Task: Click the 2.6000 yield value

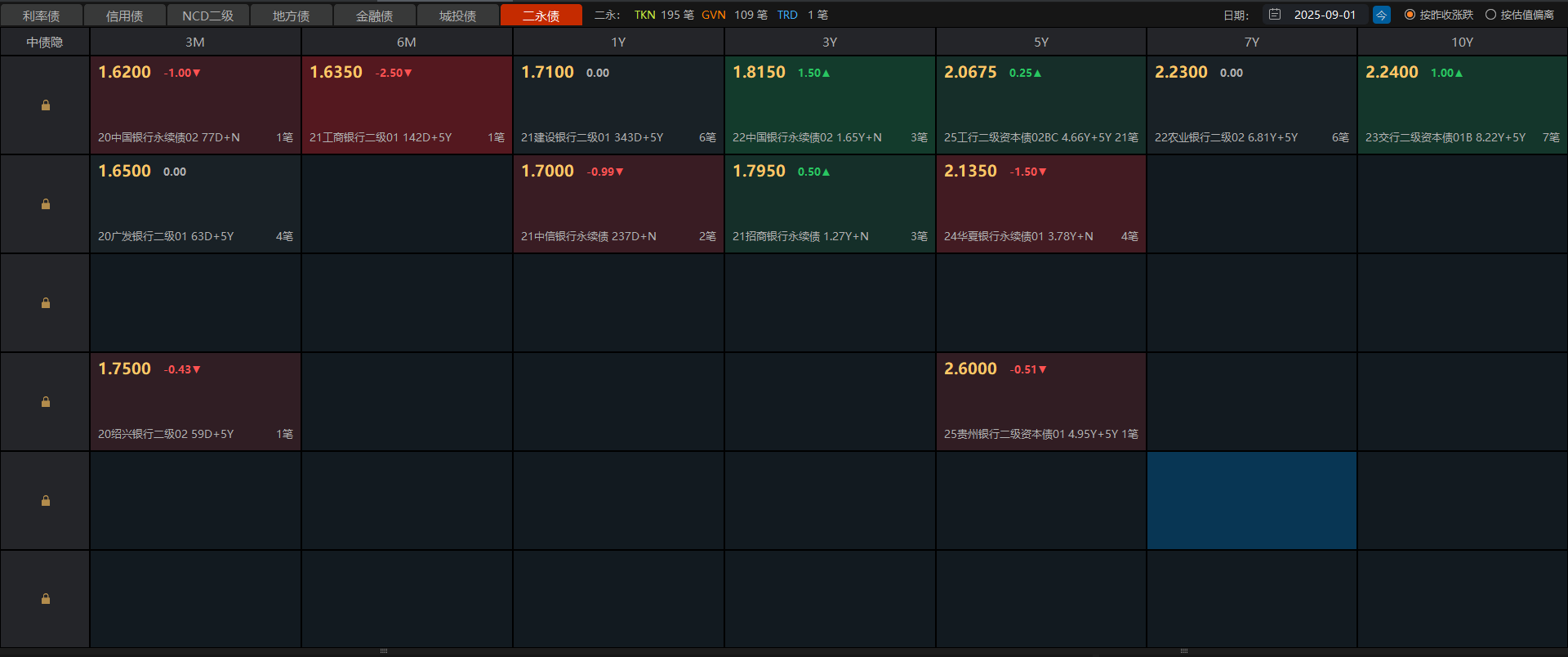Action: 970,369
